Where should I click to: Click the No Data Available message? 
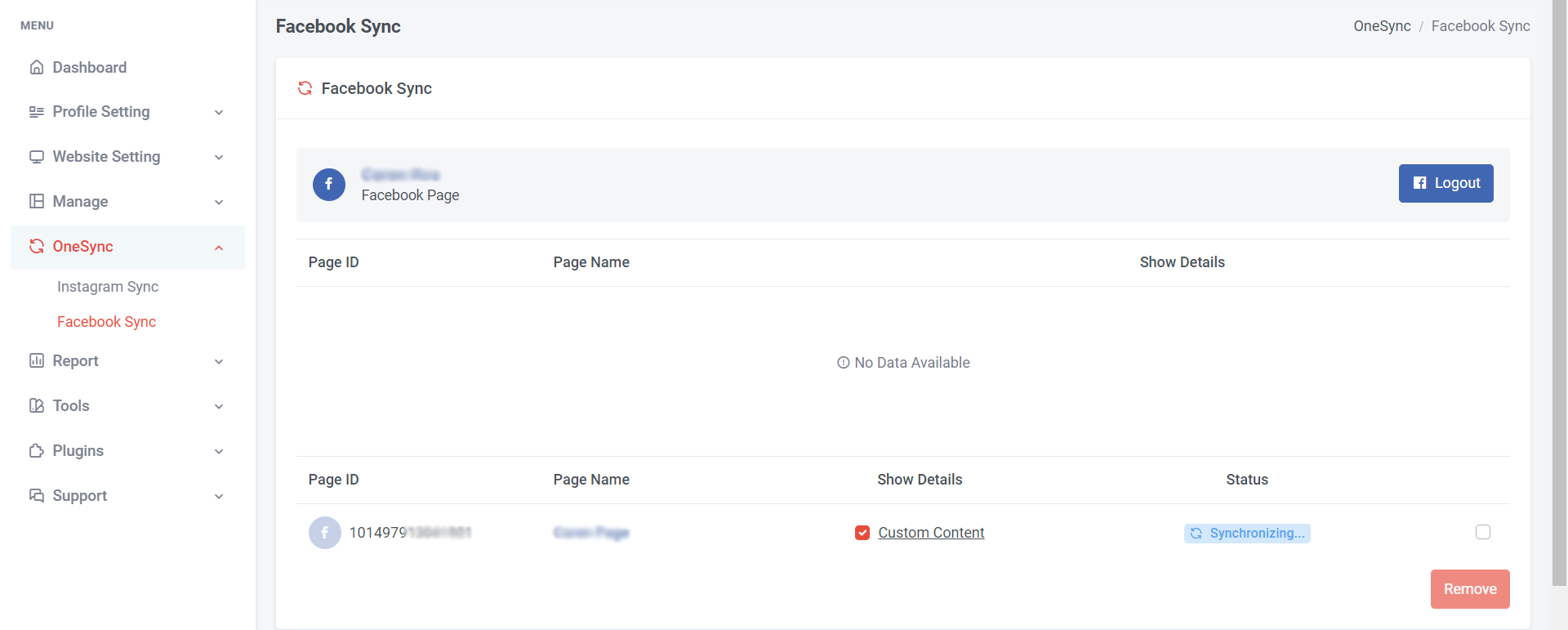[x=903, y=363]
